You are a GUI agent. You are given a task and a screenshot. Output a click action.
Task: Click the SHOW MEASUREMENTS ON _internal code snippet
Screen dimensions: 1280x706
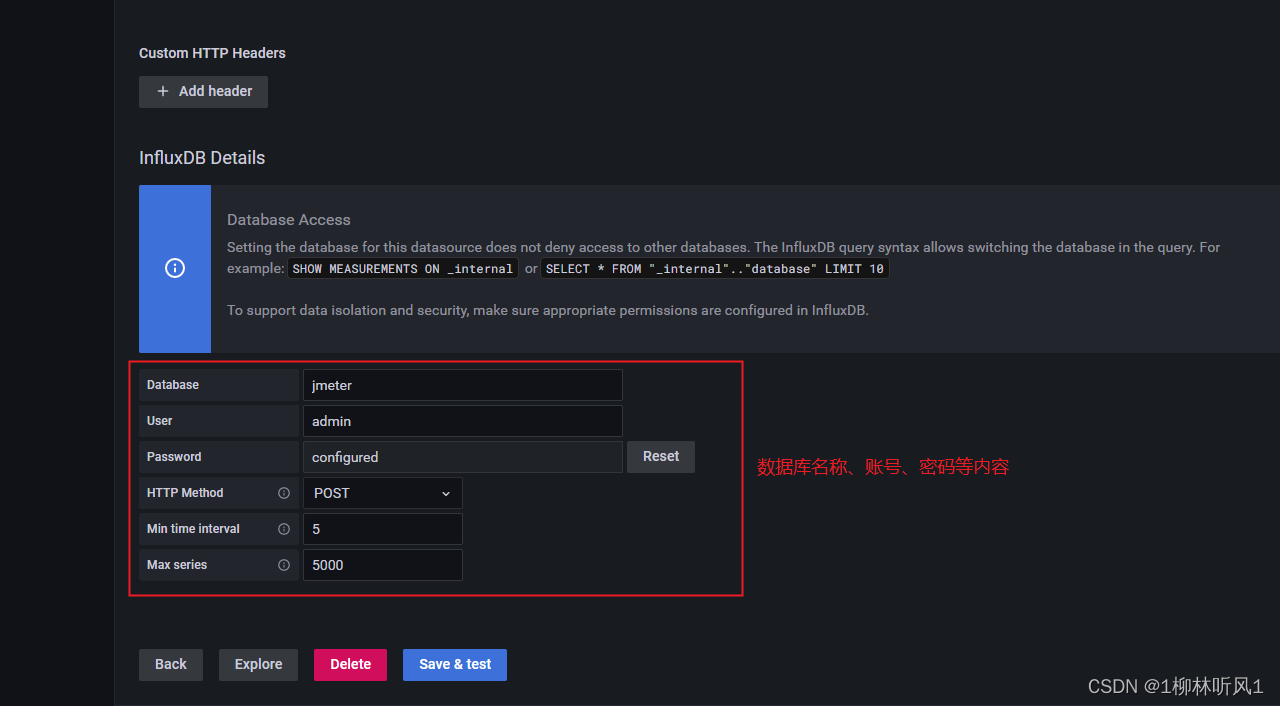click(x=403, y=269)
